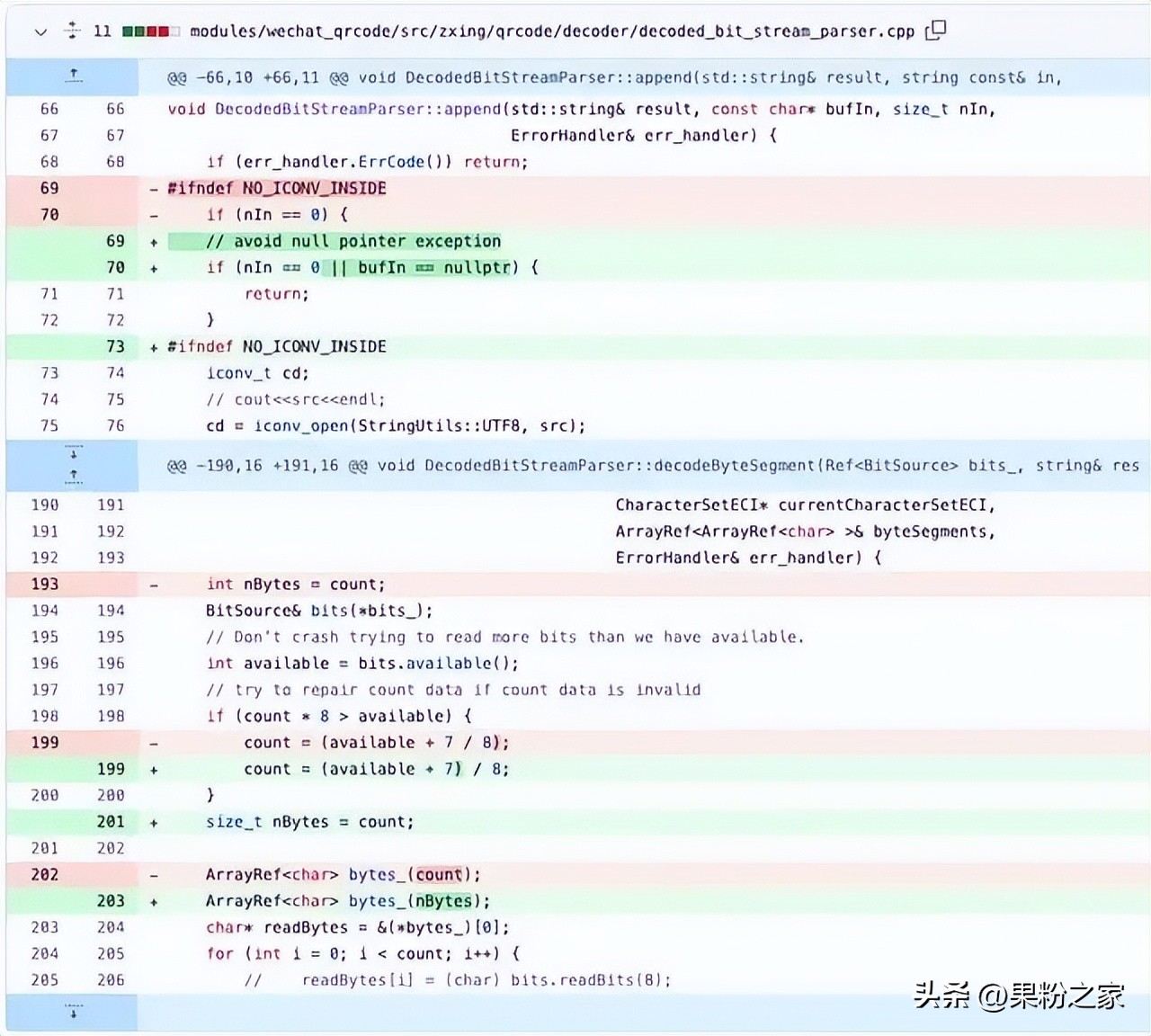Click the added line containing "bufIn == nullptr"
This screenshot has height=1036, width=1151.
click(372, 268)
